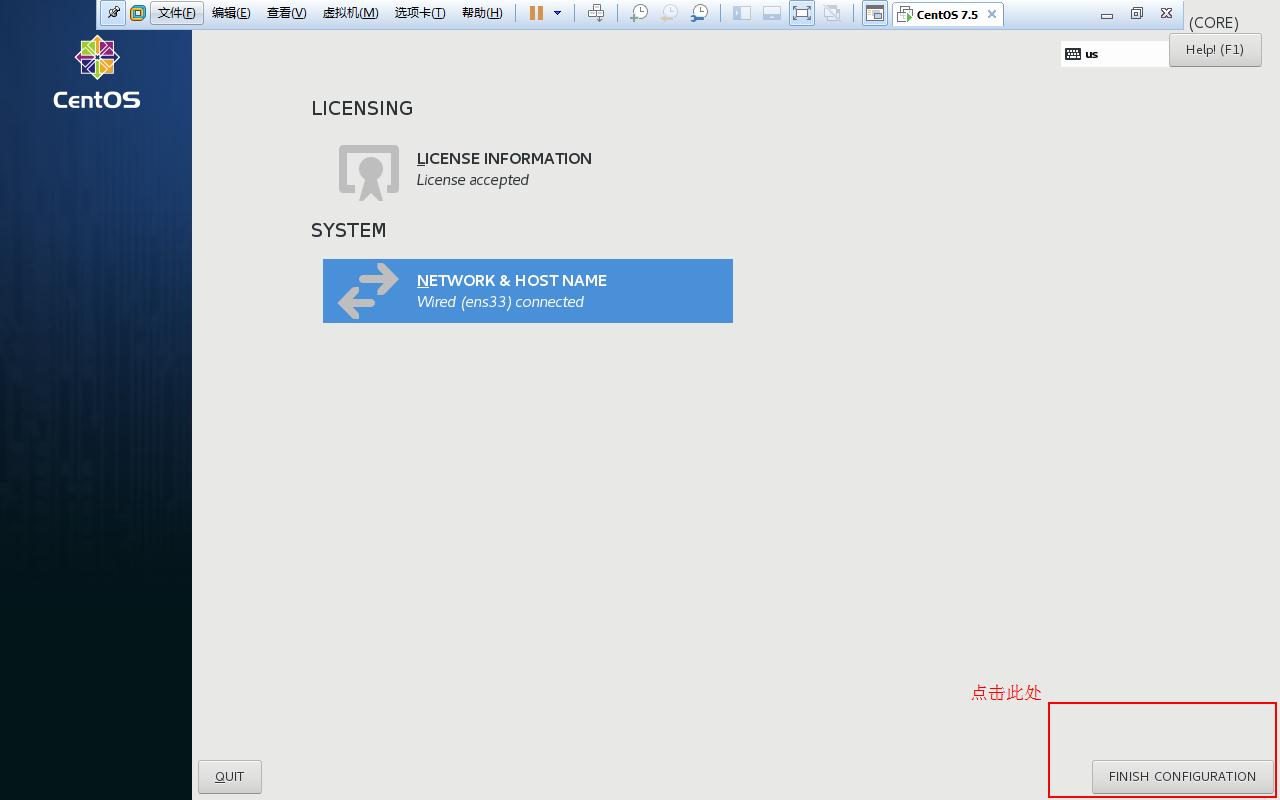Take a snapshot using the clock-plus icon
The height and width of the screenshot is (800, 1280).
click(638, 13)
